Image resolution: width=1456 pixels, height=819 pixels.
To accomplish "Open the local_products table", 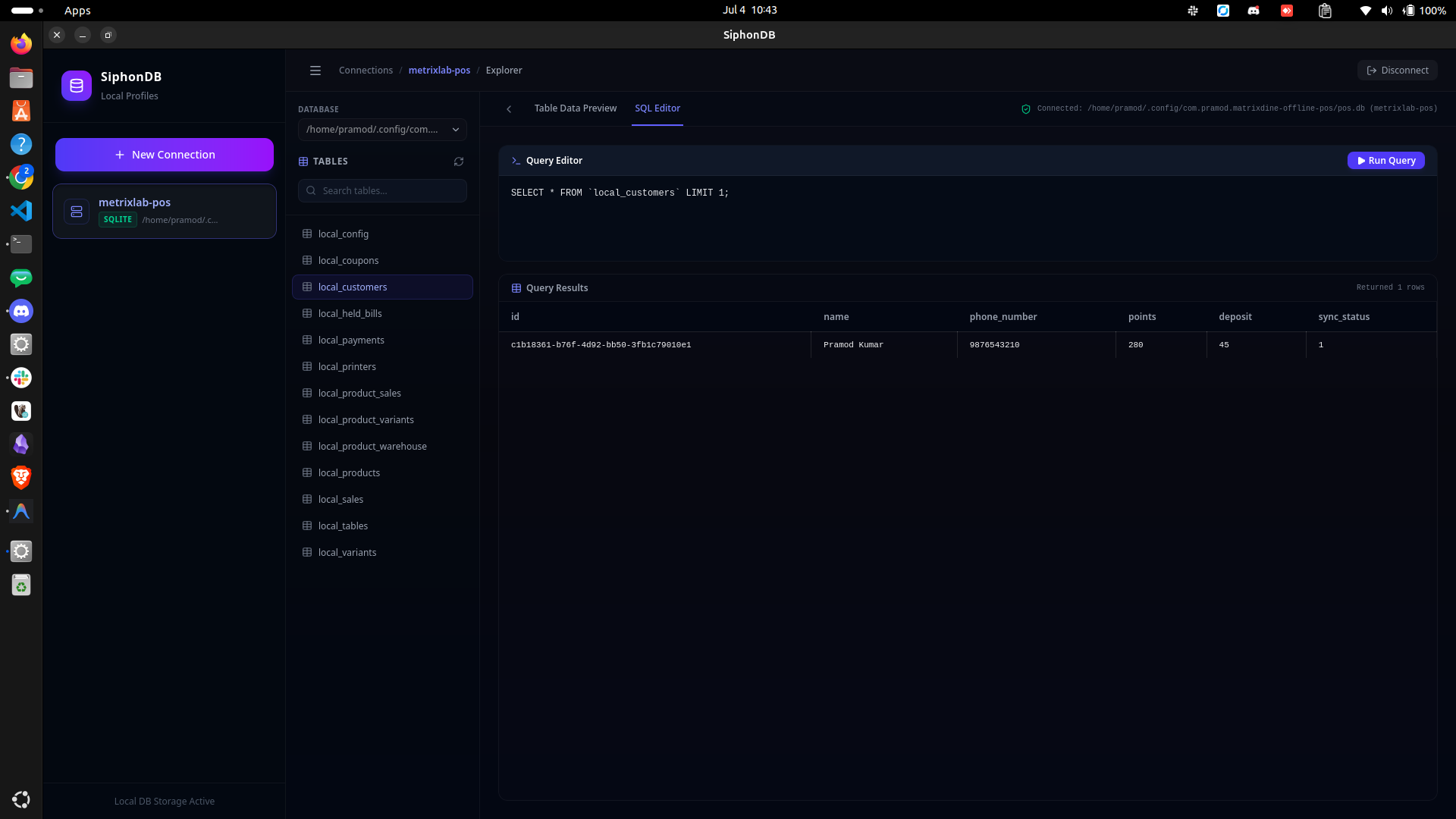I will 382,473.
